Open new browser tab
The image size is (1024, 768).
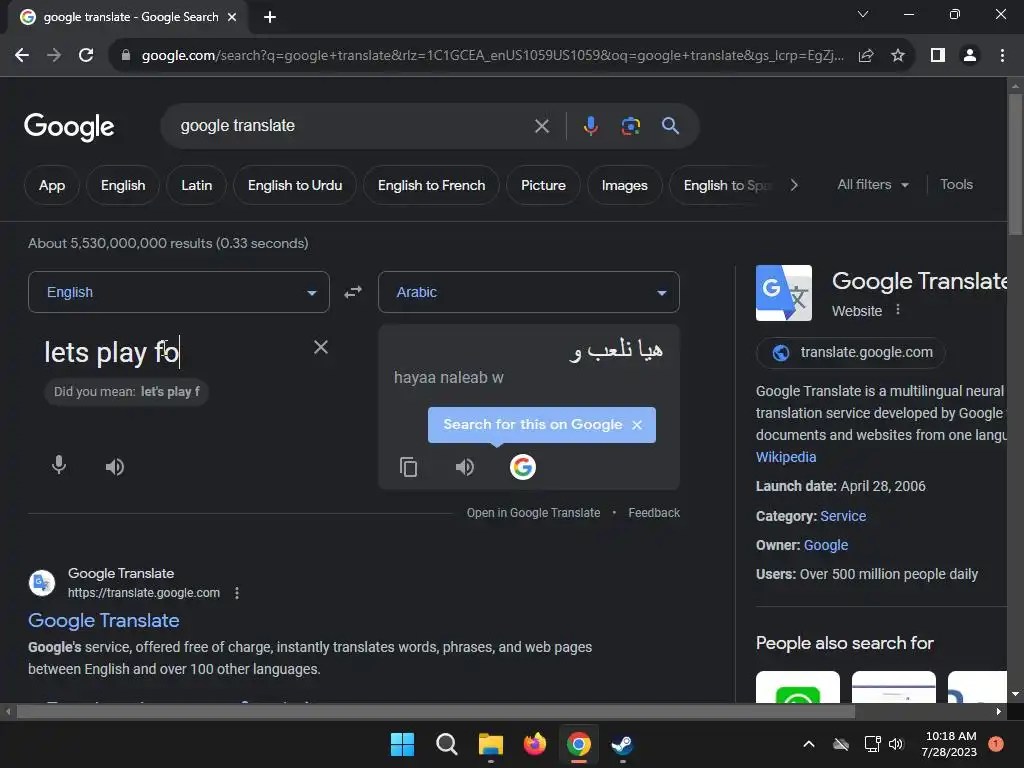point(270,17)
